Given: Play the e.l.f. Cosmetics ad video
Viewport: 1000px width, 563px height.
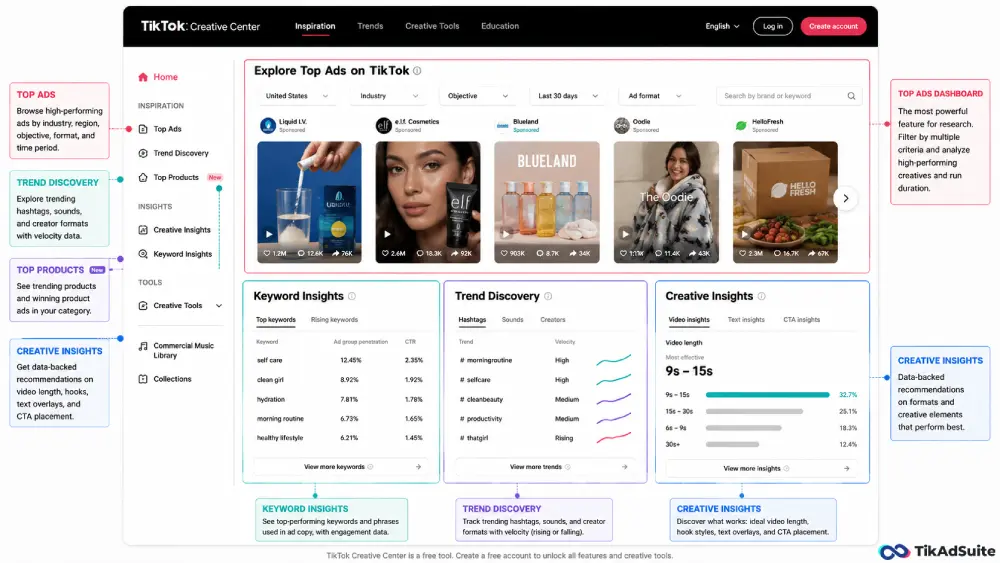Looking at the screenshot, I should click(x=387, y=234).
